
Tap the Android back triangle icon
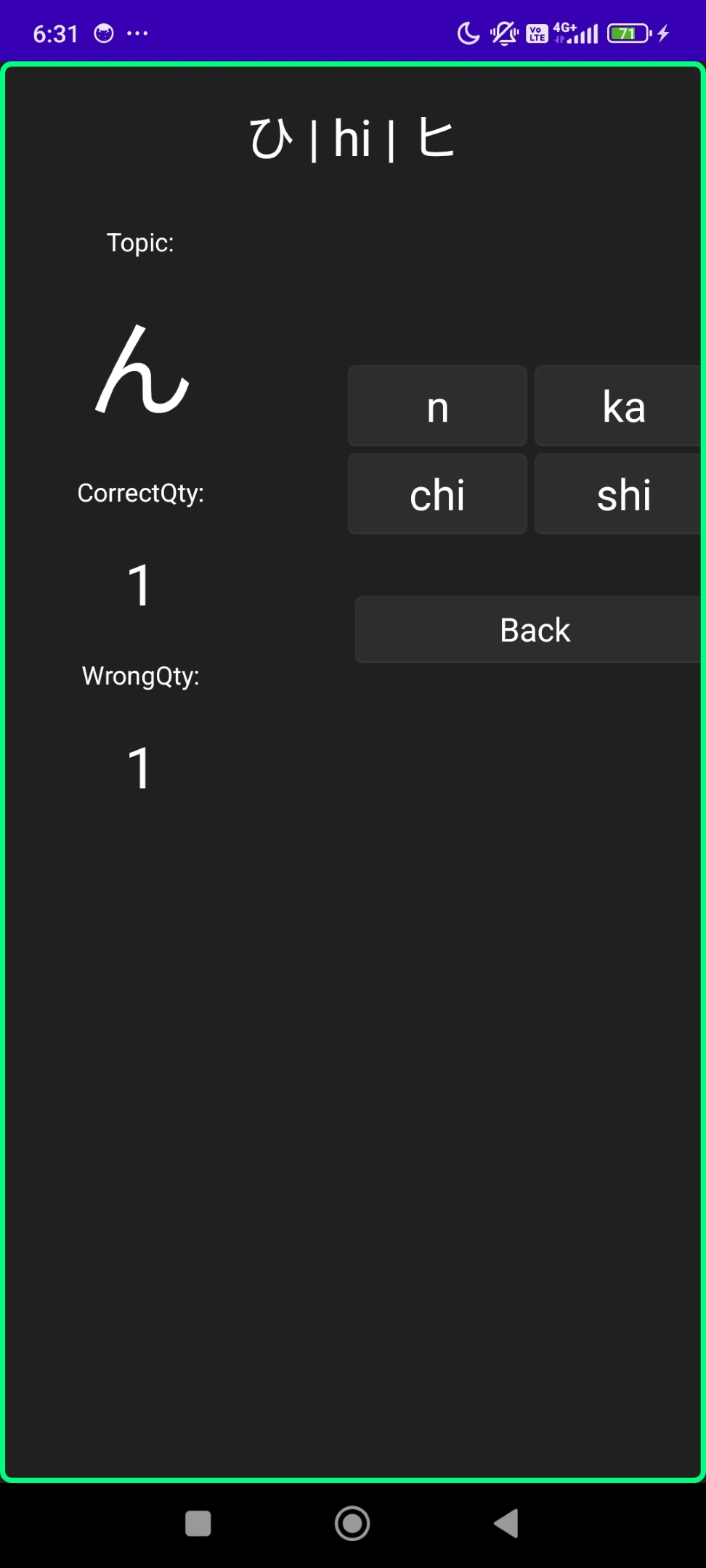pos(506,1523)
